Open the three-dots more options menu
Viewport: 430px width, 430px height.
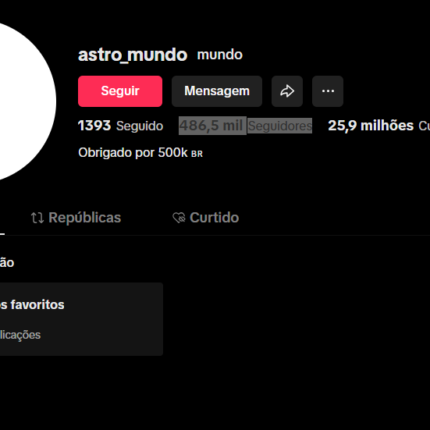[328, 91]
